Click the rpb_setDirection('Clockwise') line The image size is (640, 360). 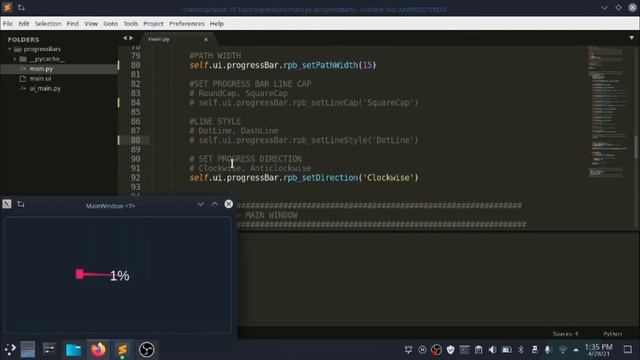point(304,178)
